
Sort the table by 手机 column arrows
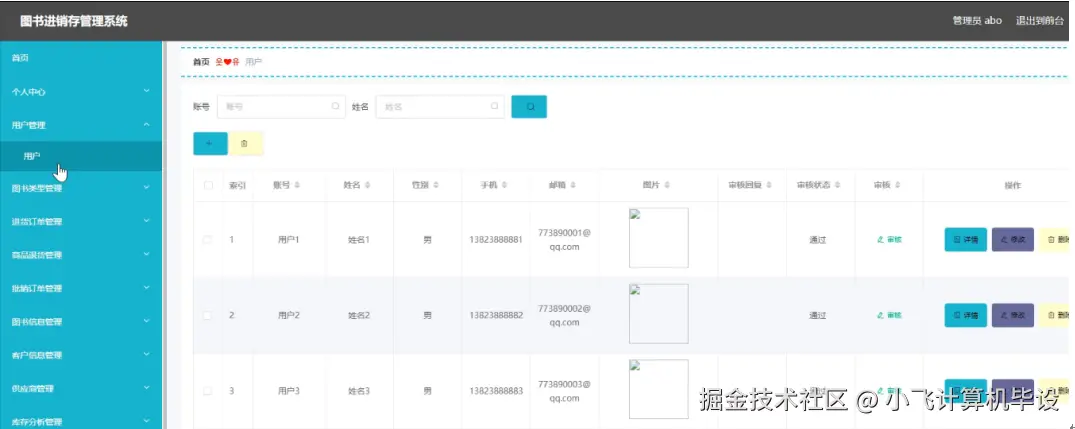[x=504, y=186]
